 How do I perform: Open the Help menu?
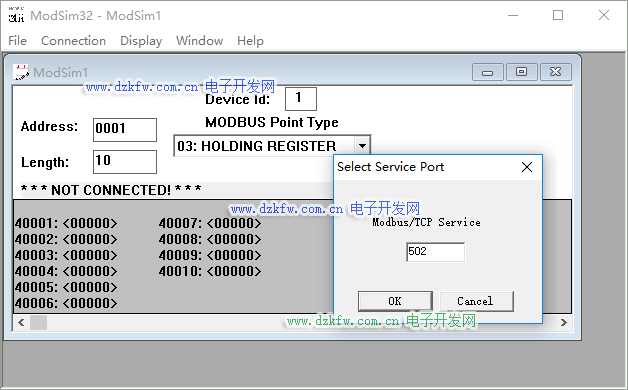coord(250,40)
